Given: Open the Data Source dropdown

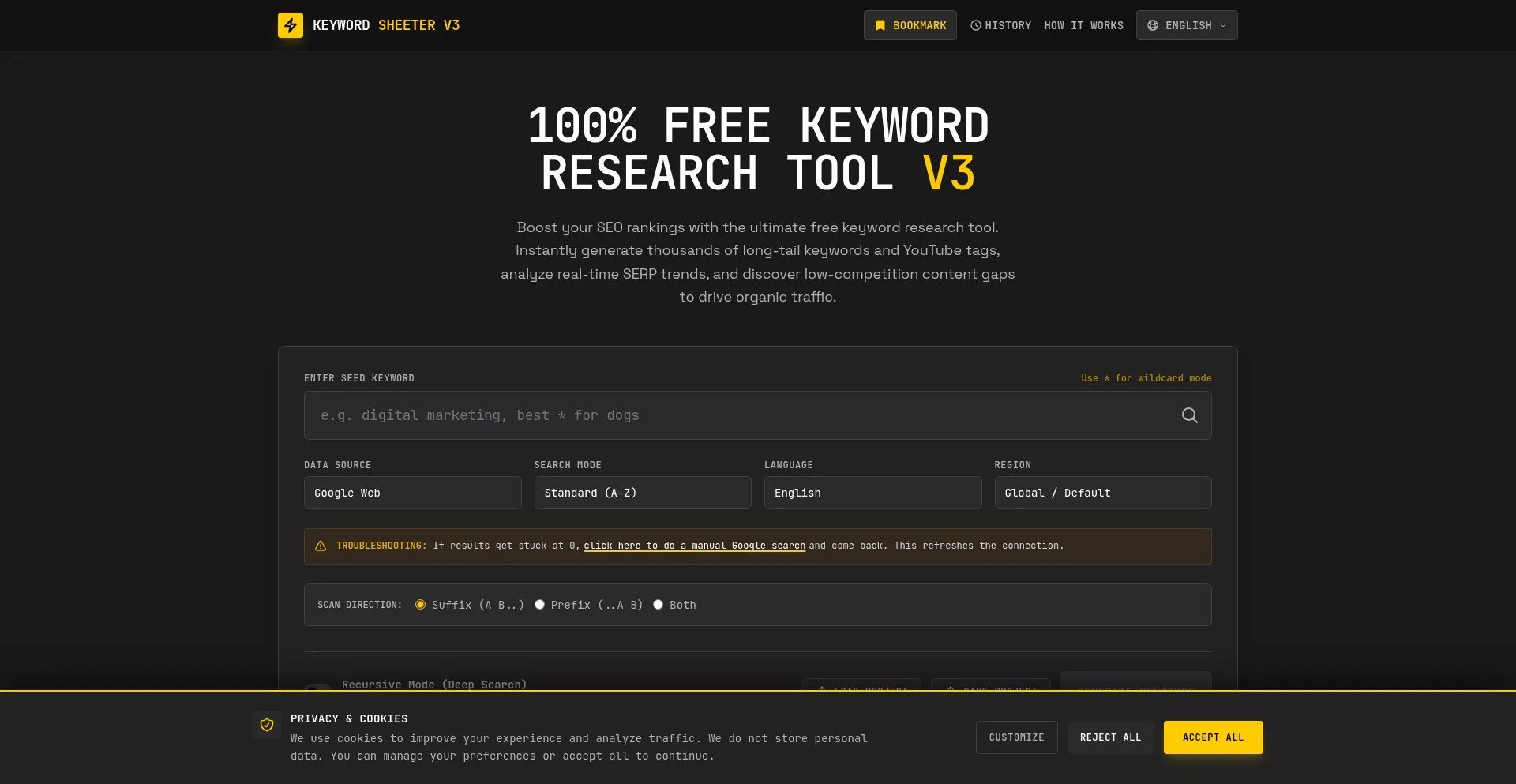Looking at the screenshot, I should [412, 493].
